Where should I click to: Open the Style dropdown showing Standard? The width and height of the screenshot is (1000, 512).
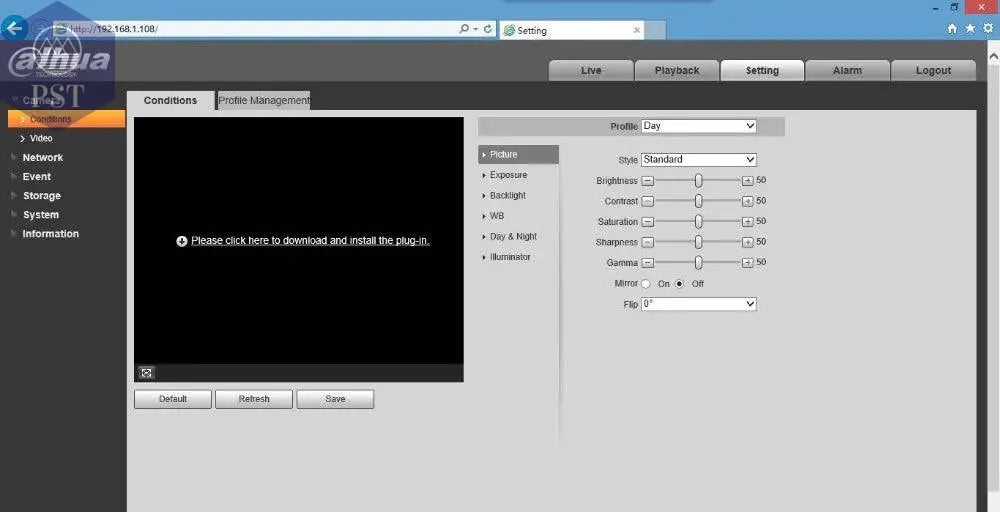[x=698, y=160]
